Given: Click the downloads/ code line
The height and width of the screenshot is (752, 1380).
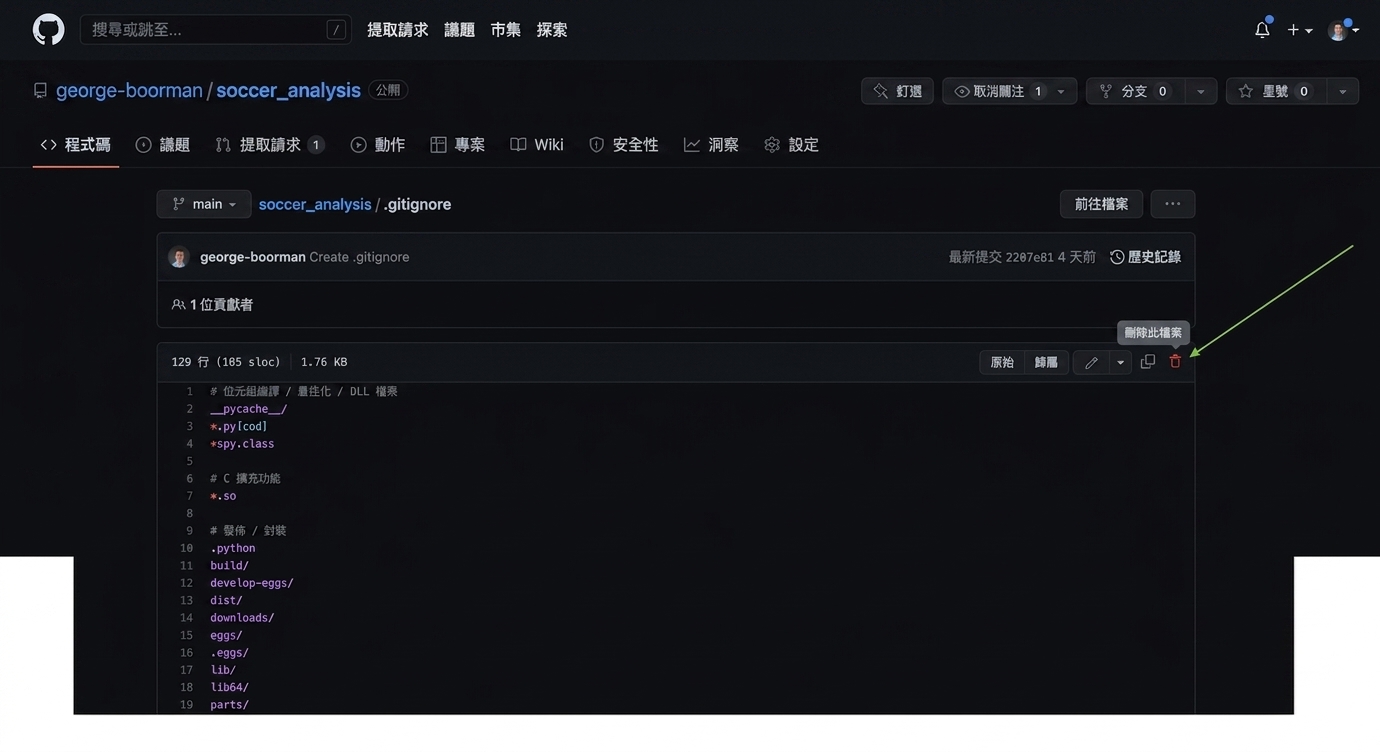Looking at the screenshot, I should click(x=242, y=618).
